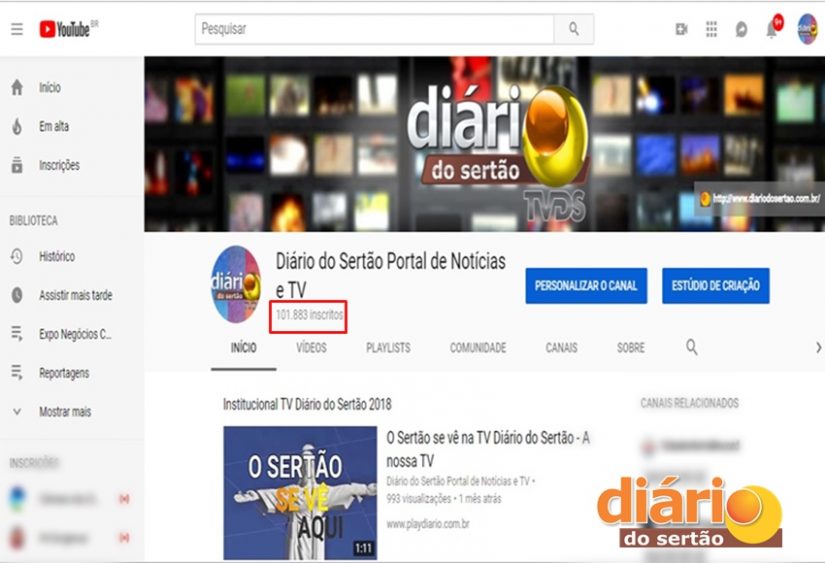Click the search magnifier button
The width and height of the screenshot is (825, 563).
574,29
